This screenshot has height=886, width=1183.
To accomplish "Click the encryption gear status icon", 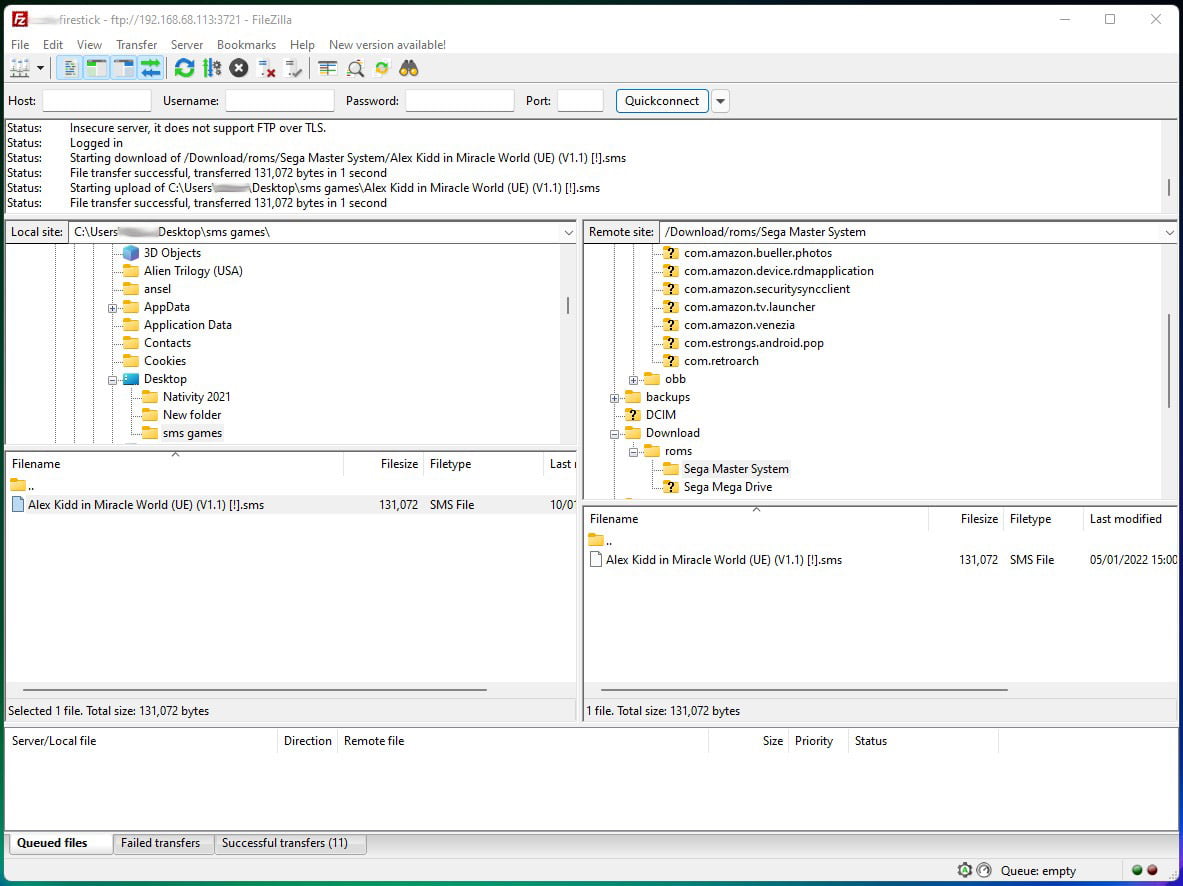I will coord(965,870).
